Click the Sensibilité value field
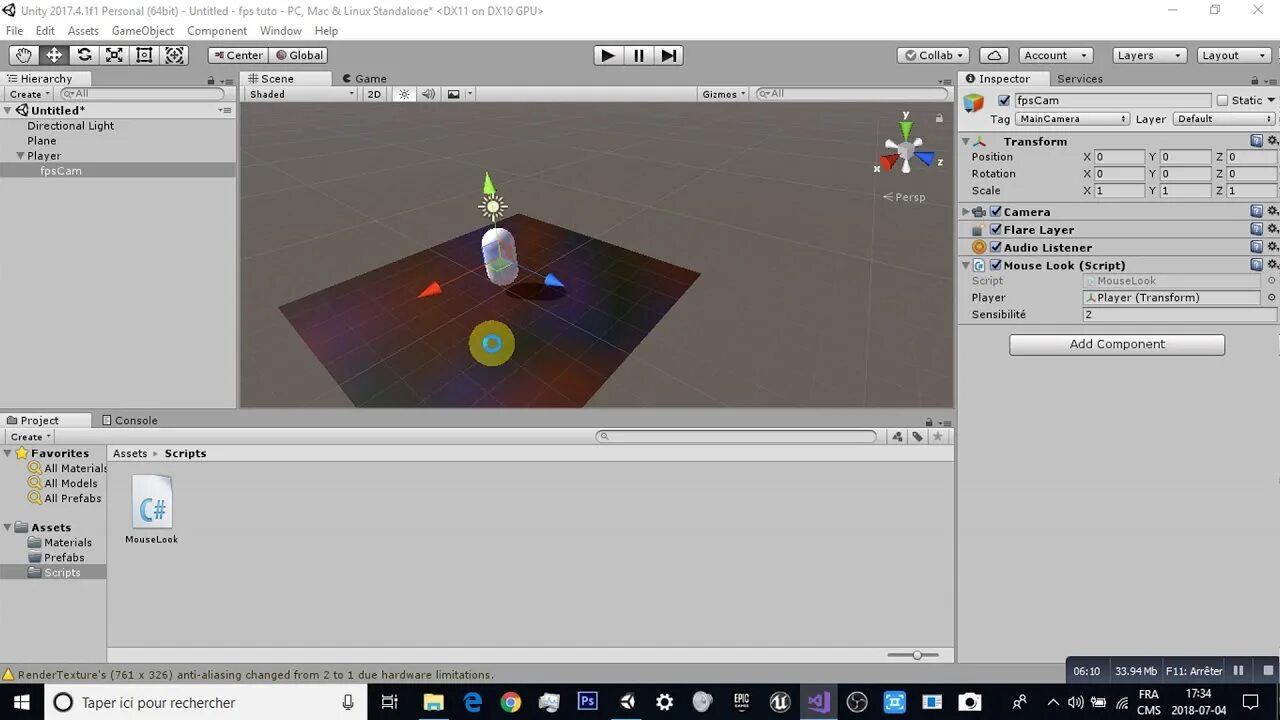This screenshot has height=720, width=1280. click(x=1180, y=314)
